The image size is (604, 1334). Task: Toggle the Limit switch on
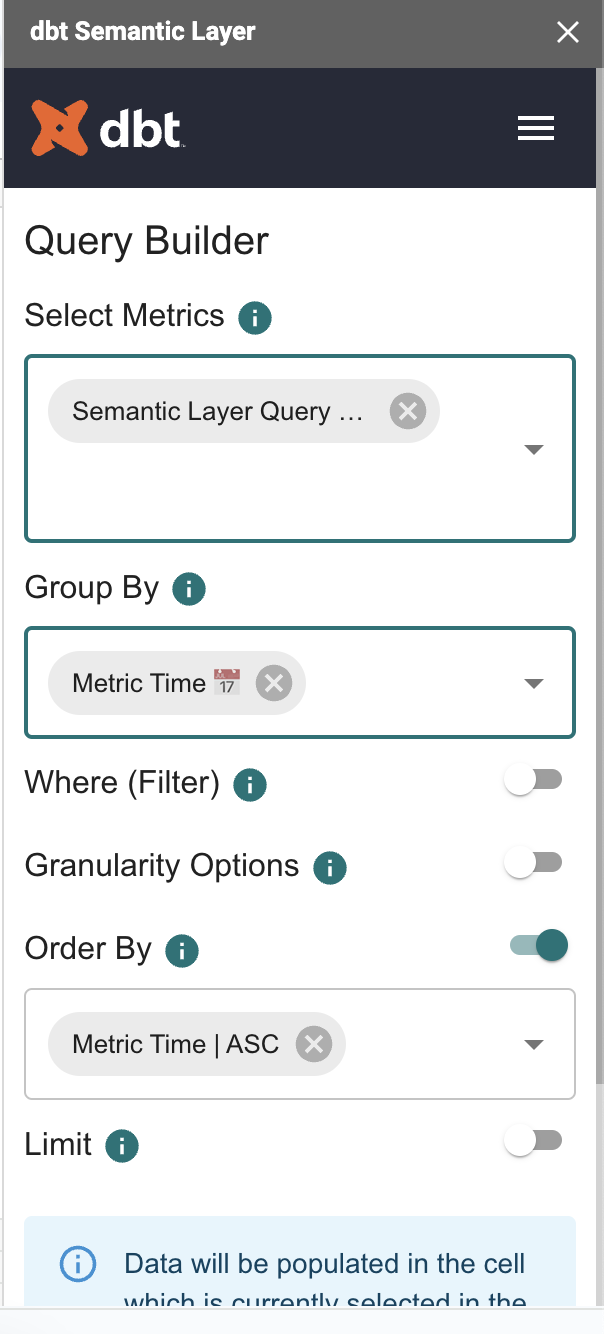tap(534, 1140)
